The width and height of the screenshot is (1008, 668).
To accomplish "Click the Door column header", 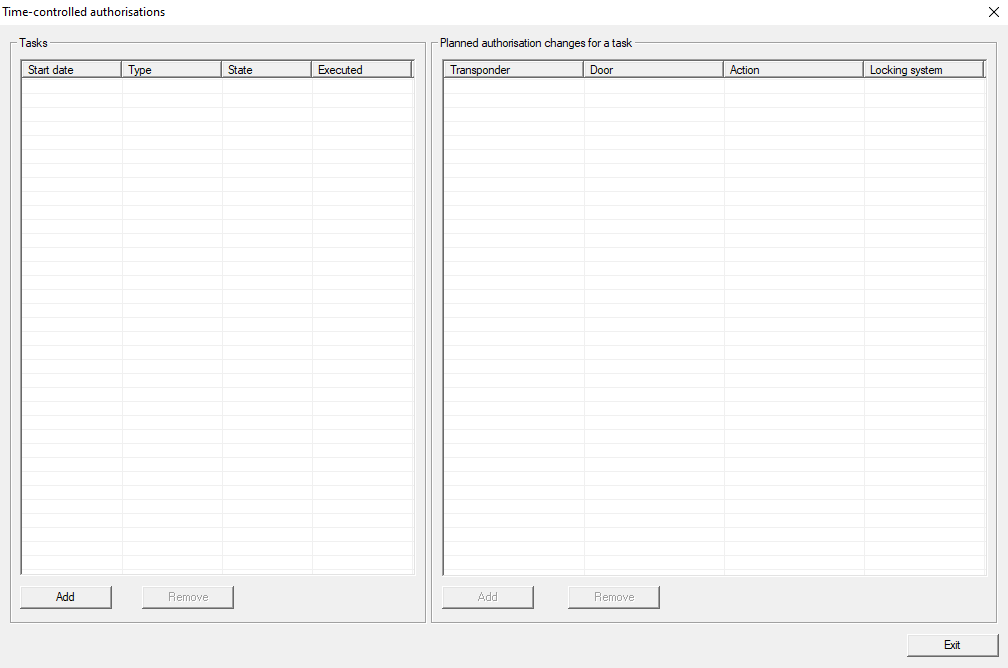I will pyautogui.click(x=653, y=70).
